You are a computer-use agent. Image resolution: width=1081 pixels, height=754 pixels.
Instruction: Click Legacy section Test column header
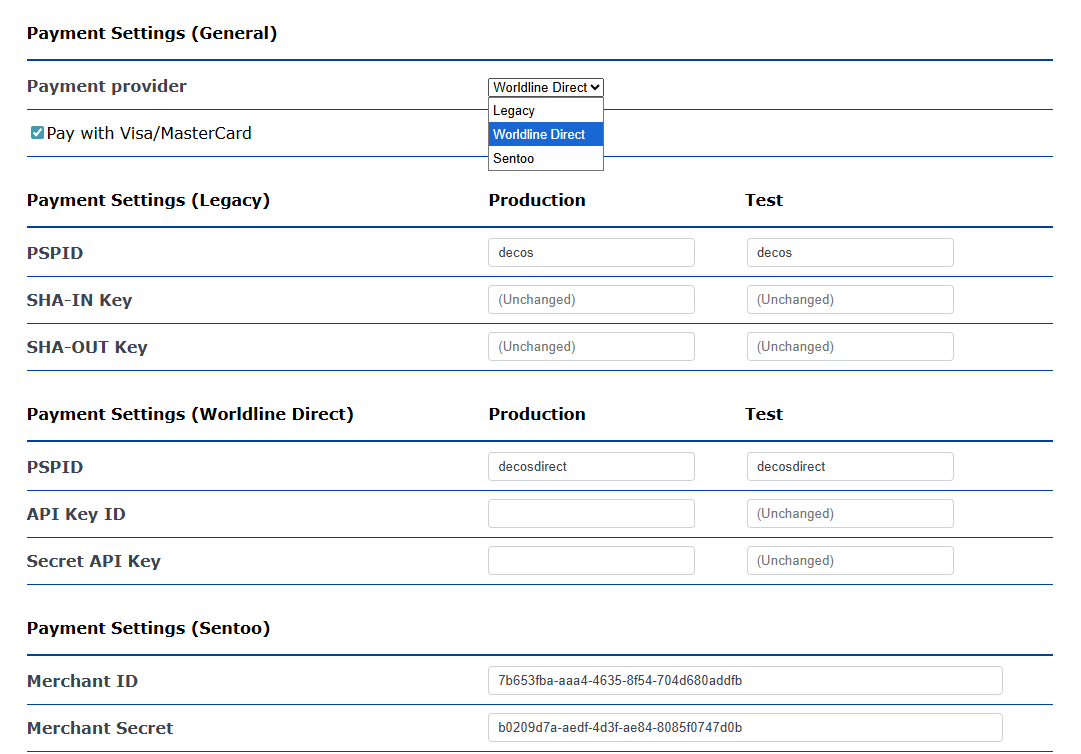click(764, 200)
